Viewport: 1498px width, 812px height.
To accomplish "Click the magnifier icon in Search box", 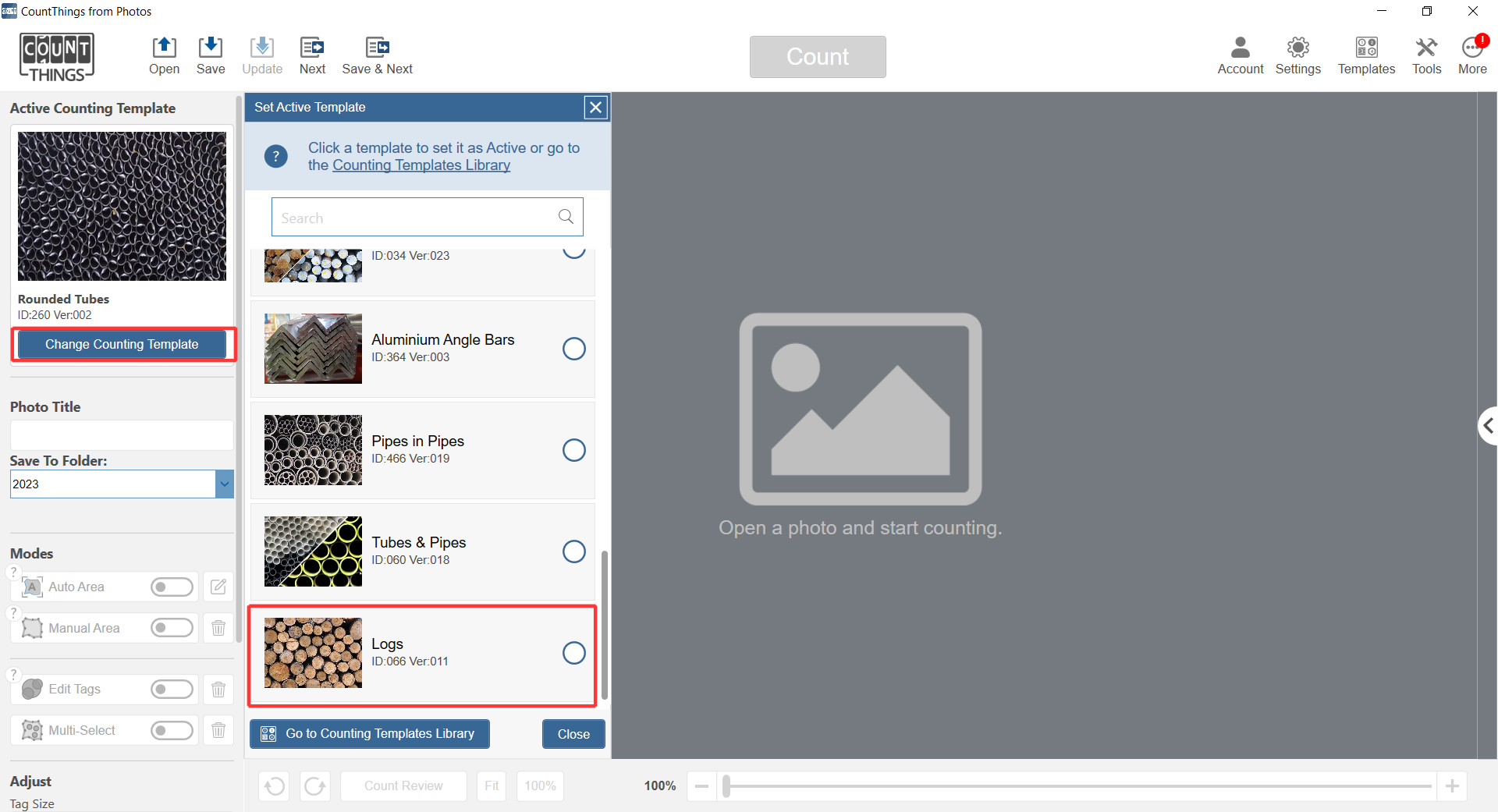I will [x=566, y=217].
